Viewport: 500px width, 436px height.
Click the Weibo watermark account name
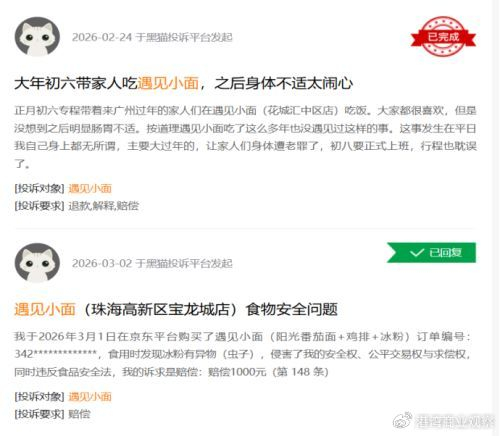[x=454, y=421]
